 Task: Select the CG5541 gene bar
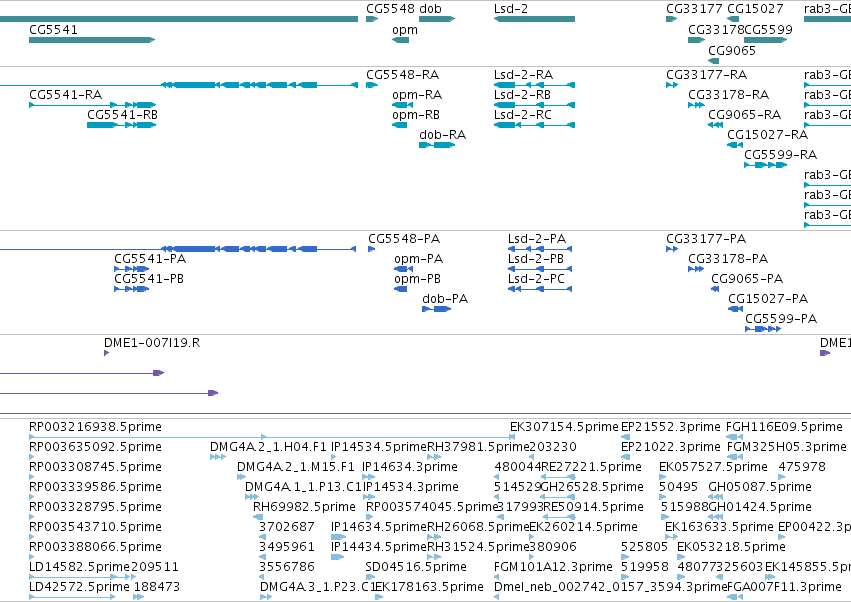[x=92, y=40]
